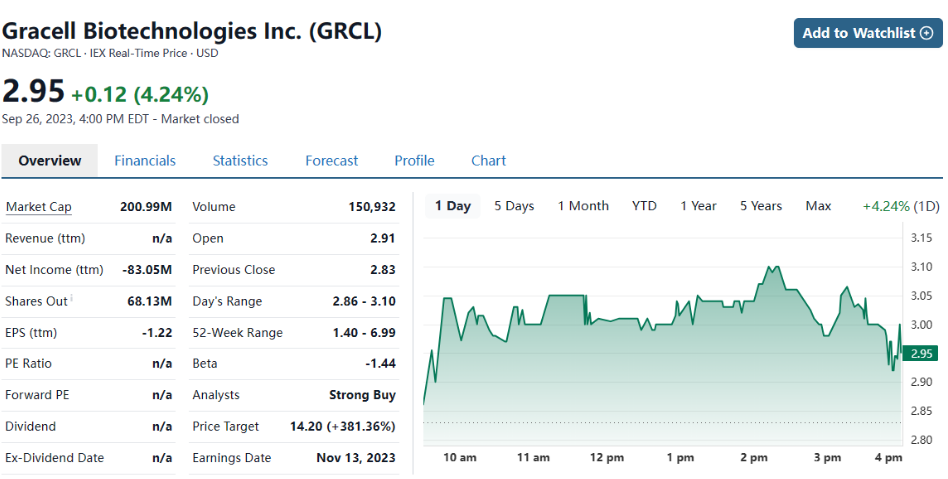Viewport: 948px width, 479px height.
Task: Click the Price Target value 14.20
Action: pos(304,426)
